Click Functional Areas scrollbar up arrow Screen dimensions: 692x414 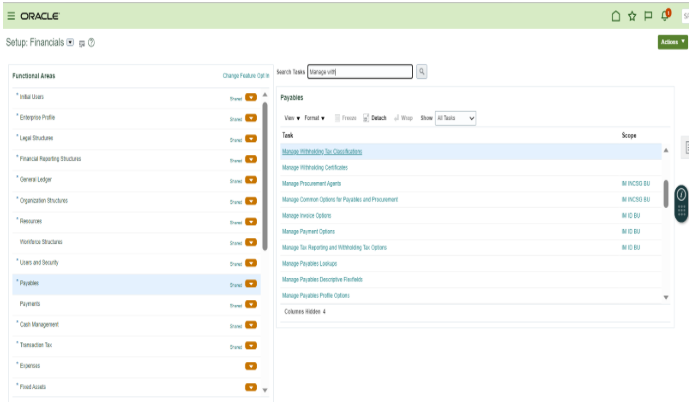coord(265,95)
